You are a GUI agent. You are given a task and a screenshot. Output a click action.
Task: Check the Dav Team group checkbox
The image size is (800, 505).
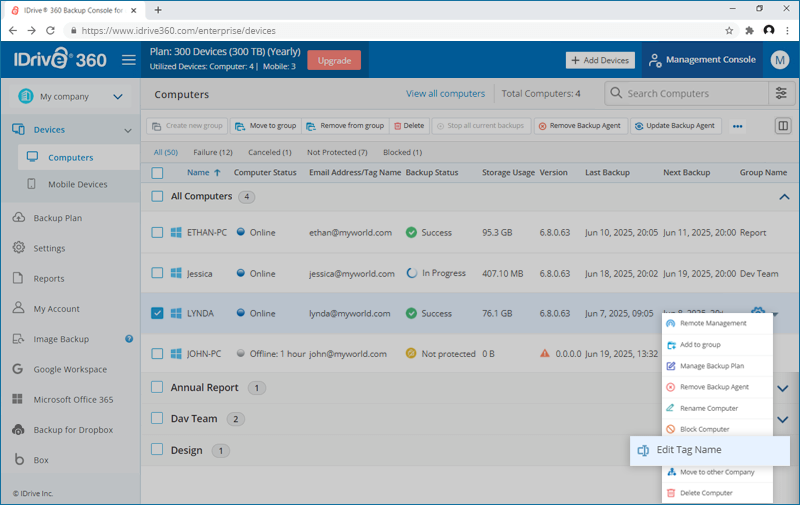pos(157,418)
